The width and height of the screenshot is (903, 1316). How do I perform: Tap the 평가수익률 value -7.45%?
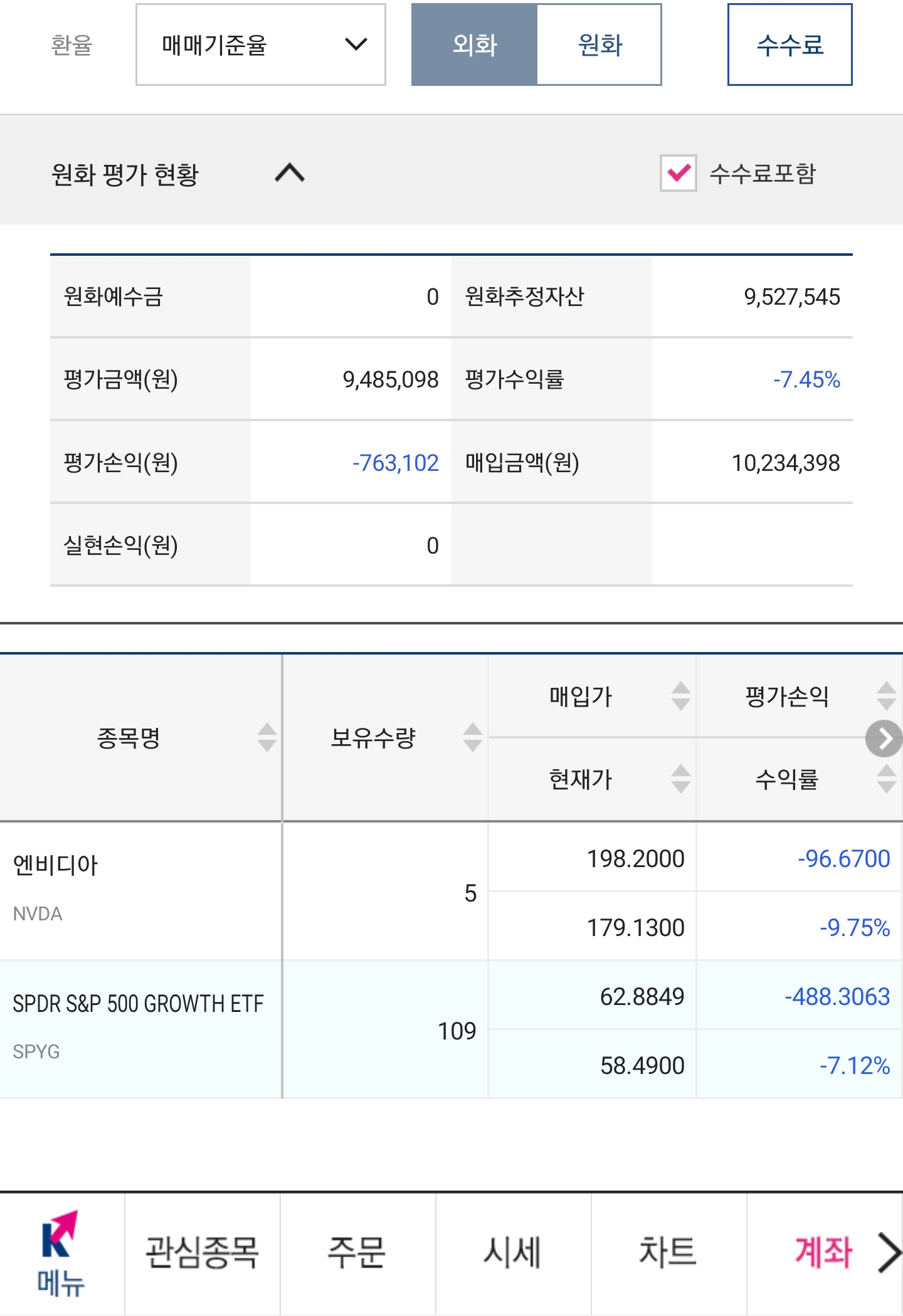click(806, 379)
